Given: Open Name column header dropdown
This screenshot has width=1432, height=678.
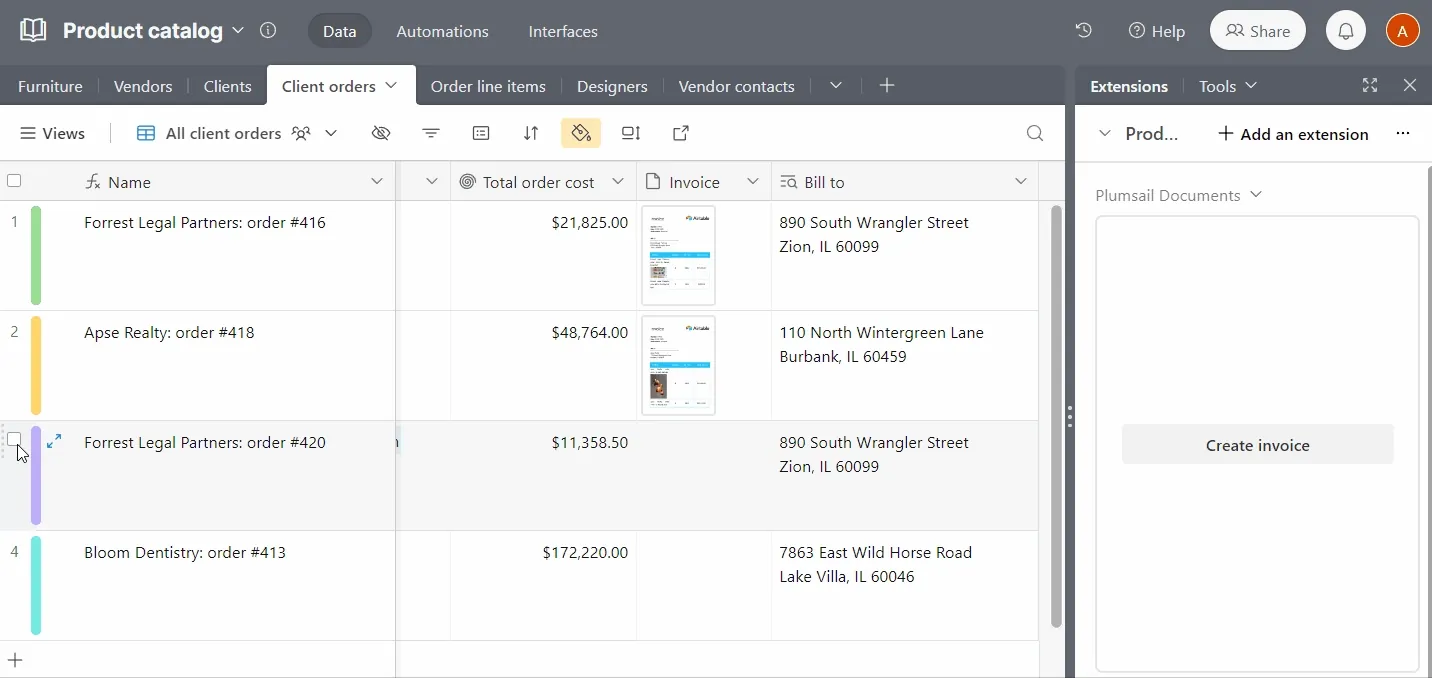Looking at the screenshot, I should 377,182.
